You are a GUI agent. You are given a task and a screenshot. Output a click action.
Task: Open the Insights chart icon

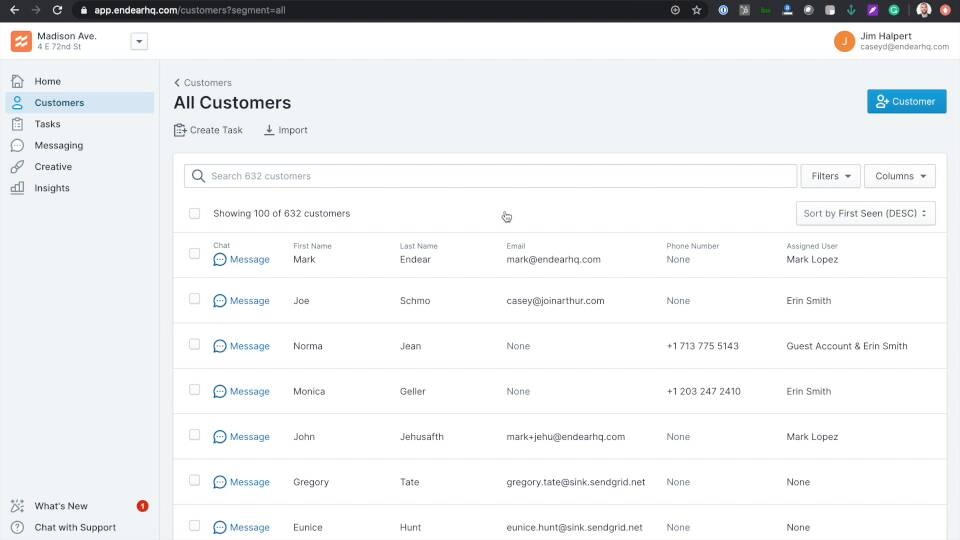click(x=17, y=188)
